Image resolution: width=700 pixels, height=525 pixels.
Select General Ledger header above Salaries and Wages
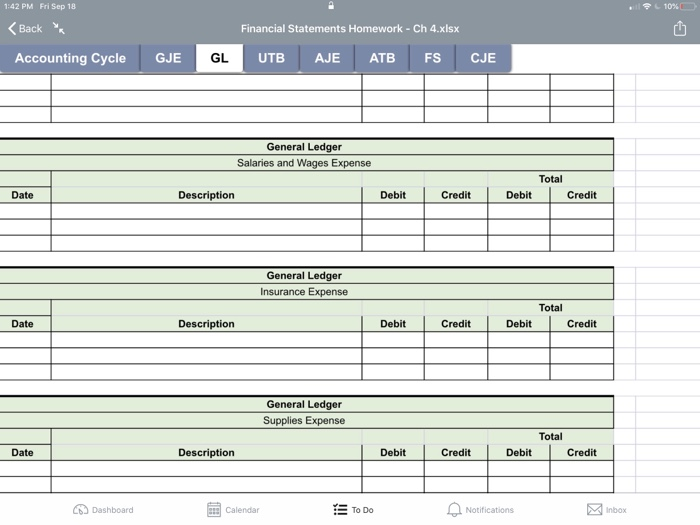[x=307, y=147]
